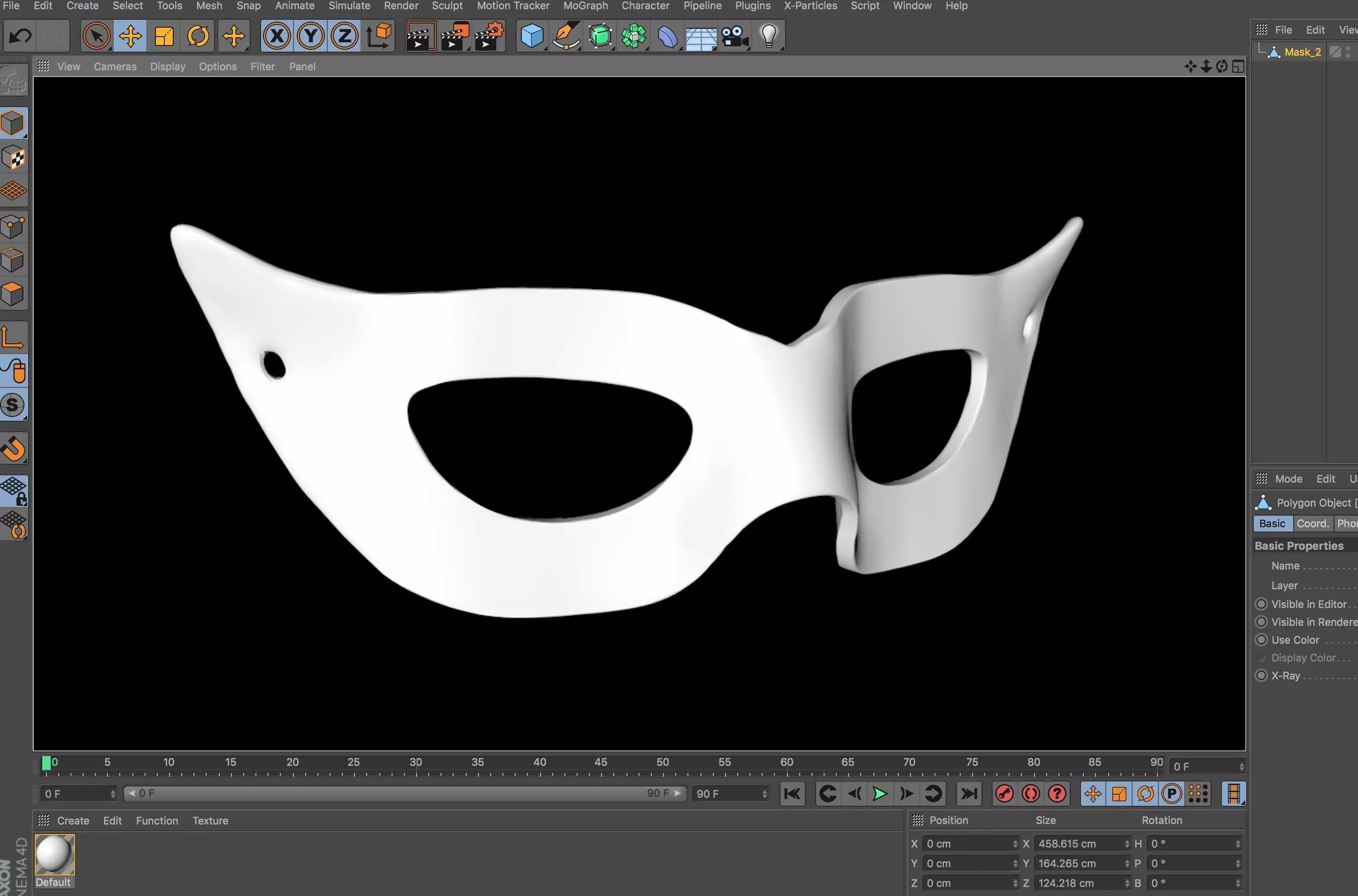Add a Light object
The width and height of the screenshot is (1358, 896).
click(x=769, y=36)
